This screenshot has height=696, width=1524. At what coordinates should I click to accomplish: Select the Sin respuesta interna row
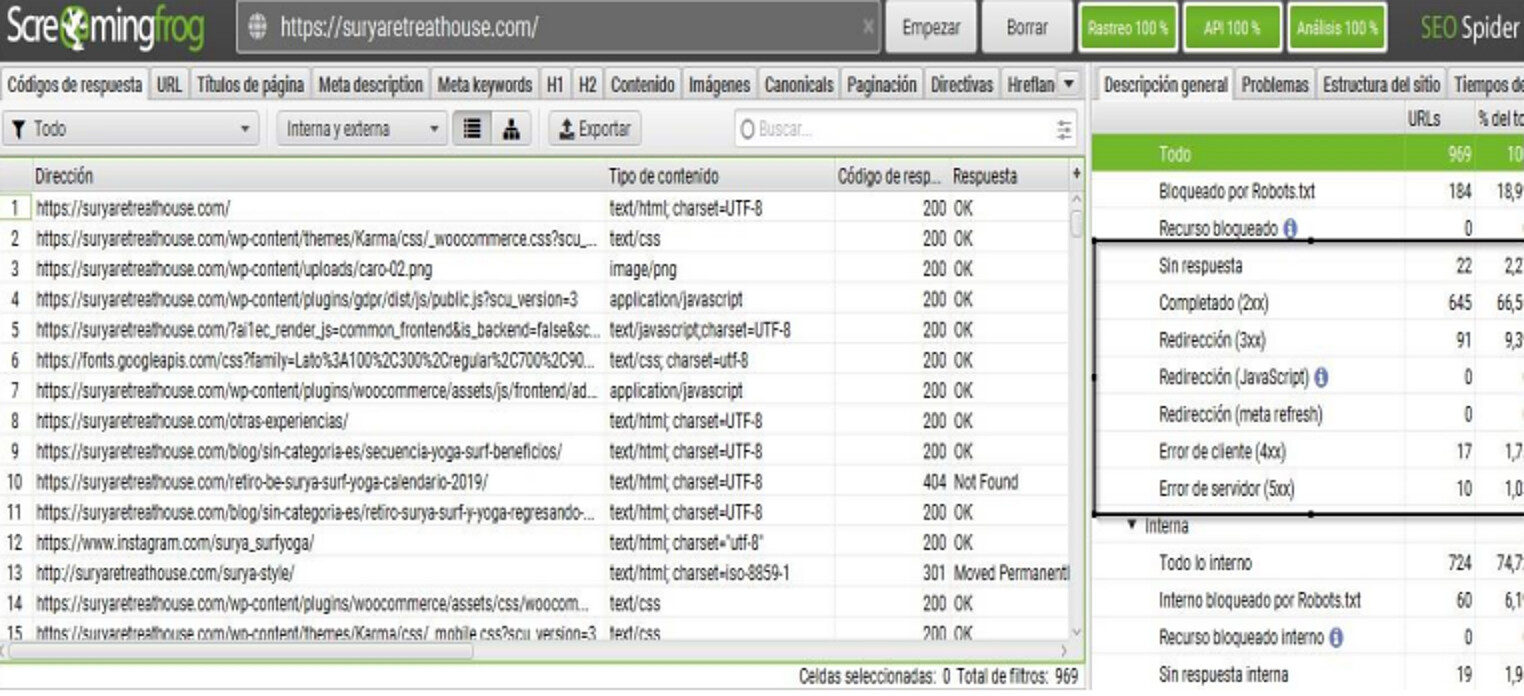1308,674
